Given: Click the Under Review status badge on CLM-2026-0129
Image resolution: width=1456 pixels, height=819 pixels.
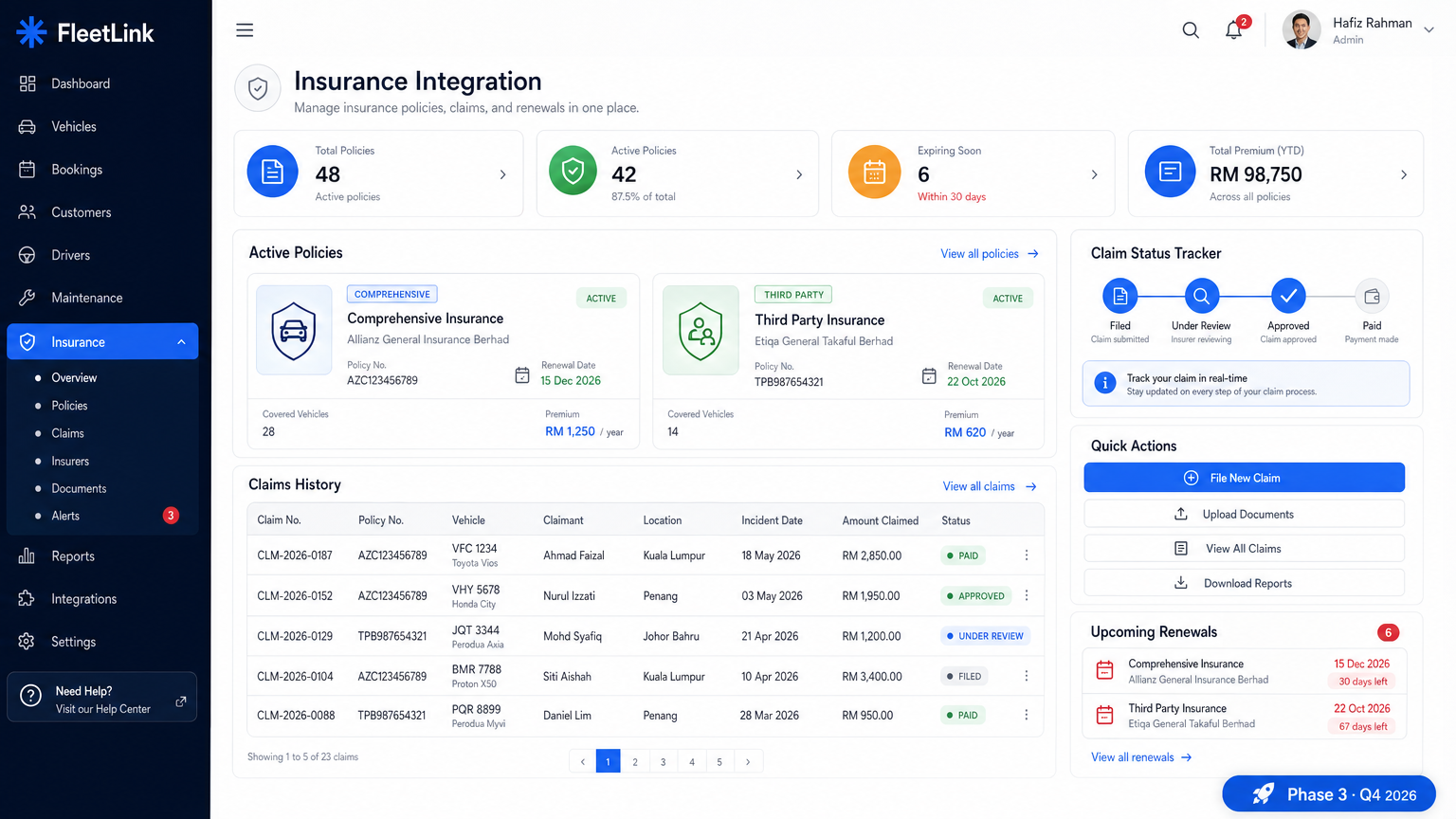Looking at the screenshot, I should click(x=985, y=636).
